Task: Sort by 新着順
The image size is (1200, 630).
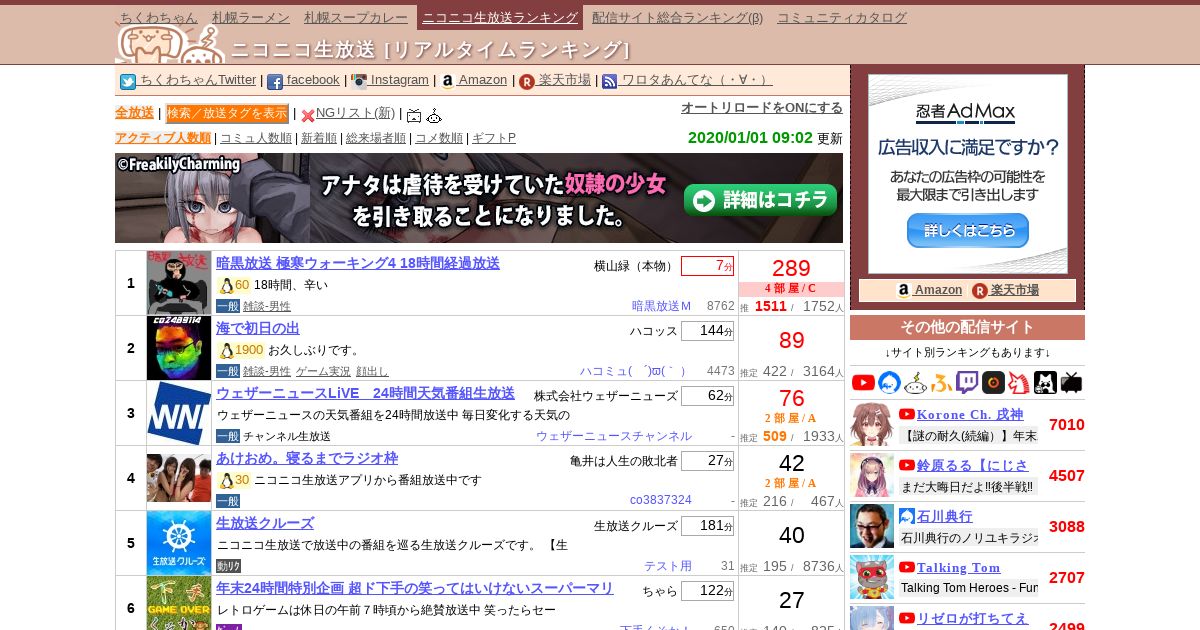Action: (x=319, y=138)
